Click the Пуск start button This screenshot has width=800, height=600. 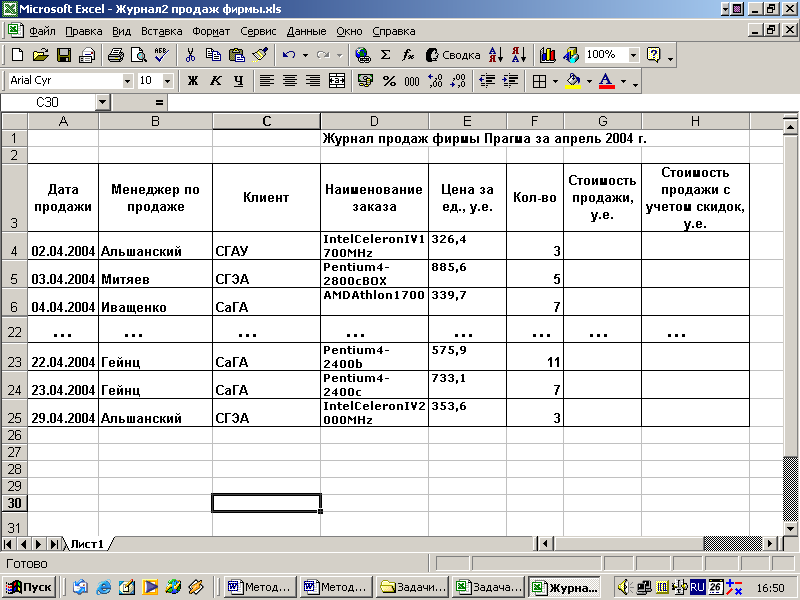(29, 587)
